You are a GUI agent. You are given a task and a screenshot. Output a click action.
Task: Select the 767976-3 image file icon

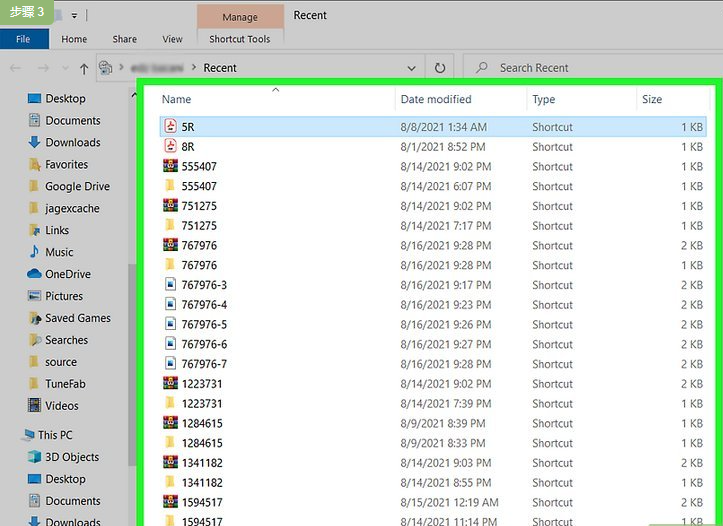pos(171,284)
